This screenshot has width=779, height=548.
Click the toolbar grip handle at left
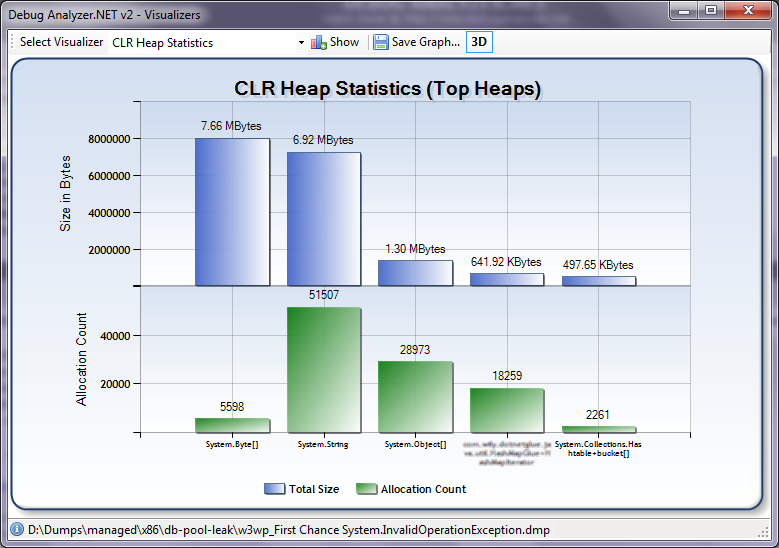pyautogui.click(x=12, y=42)
